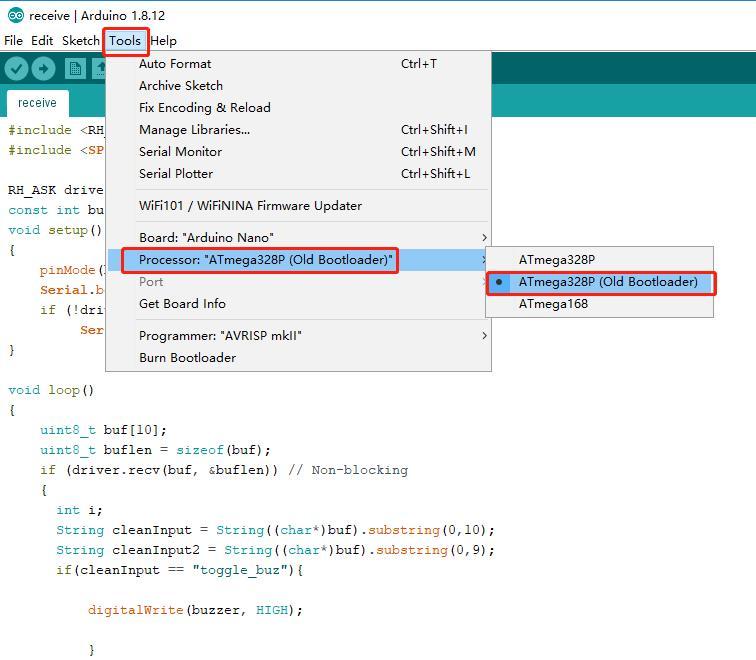Open the Serial Monitor
The width and height of the screenshot is (756, 660).
(x=298, y=152)
